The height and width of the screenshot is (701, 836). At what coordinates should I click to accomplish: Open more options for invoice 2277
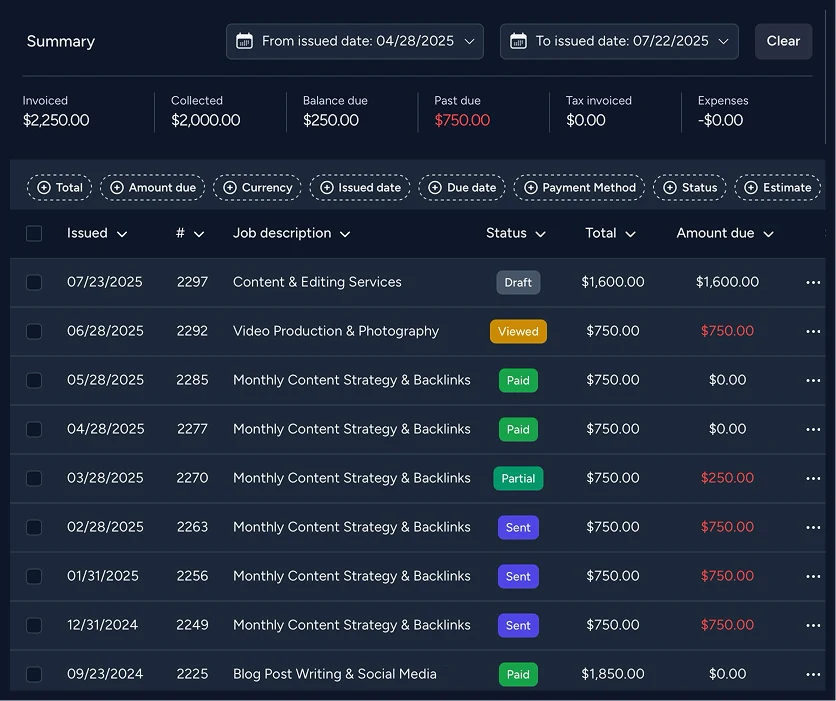(x=813, y=430)
